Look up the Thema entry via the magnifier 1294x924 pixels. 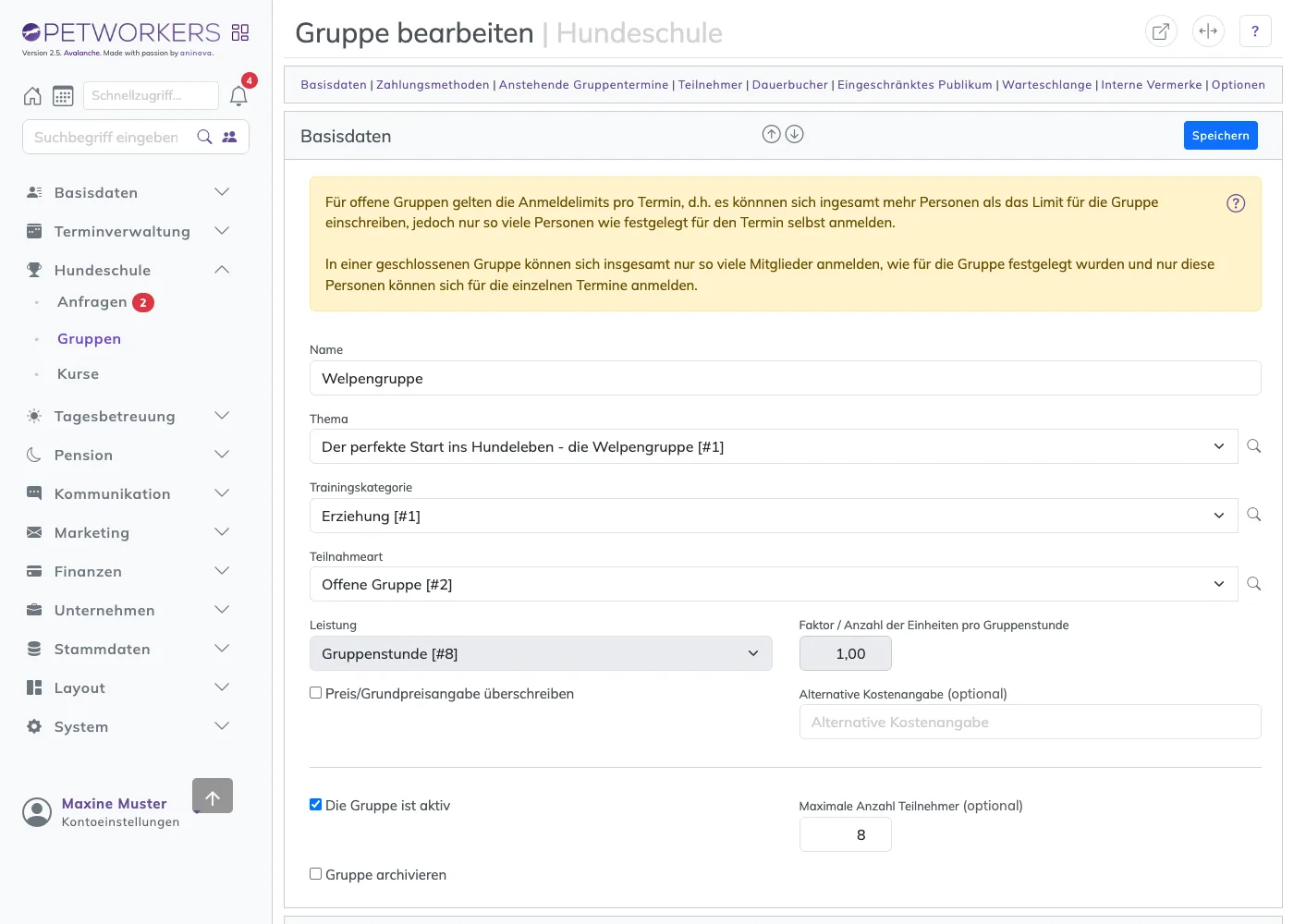1254,446
